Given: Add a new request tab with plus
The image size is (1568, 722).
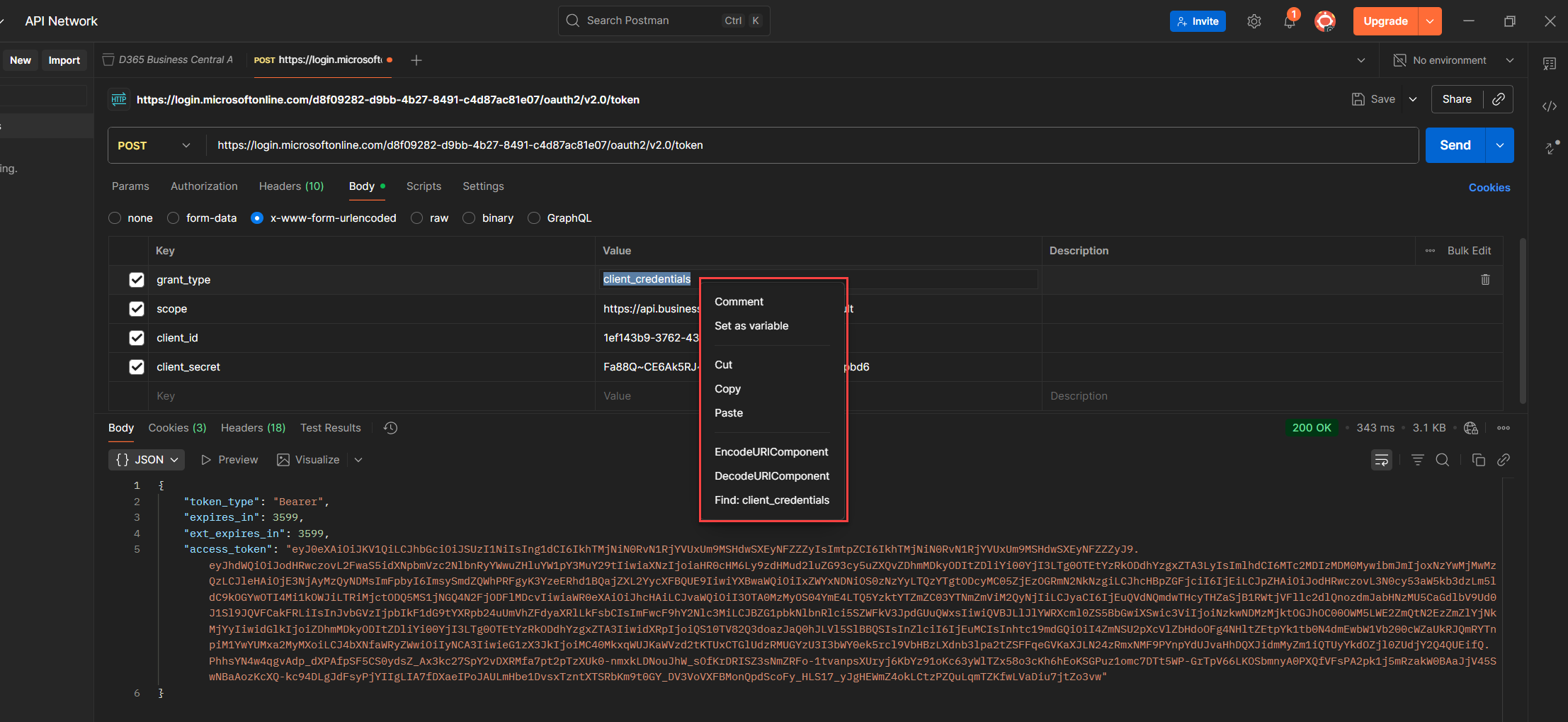Looking at the screenshot, I should pos(416,60).
